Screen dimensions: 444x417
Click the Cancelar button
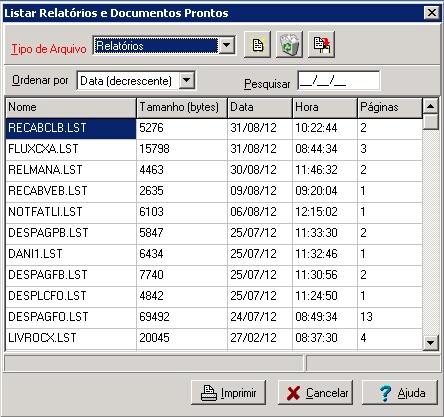click(315, 393)
